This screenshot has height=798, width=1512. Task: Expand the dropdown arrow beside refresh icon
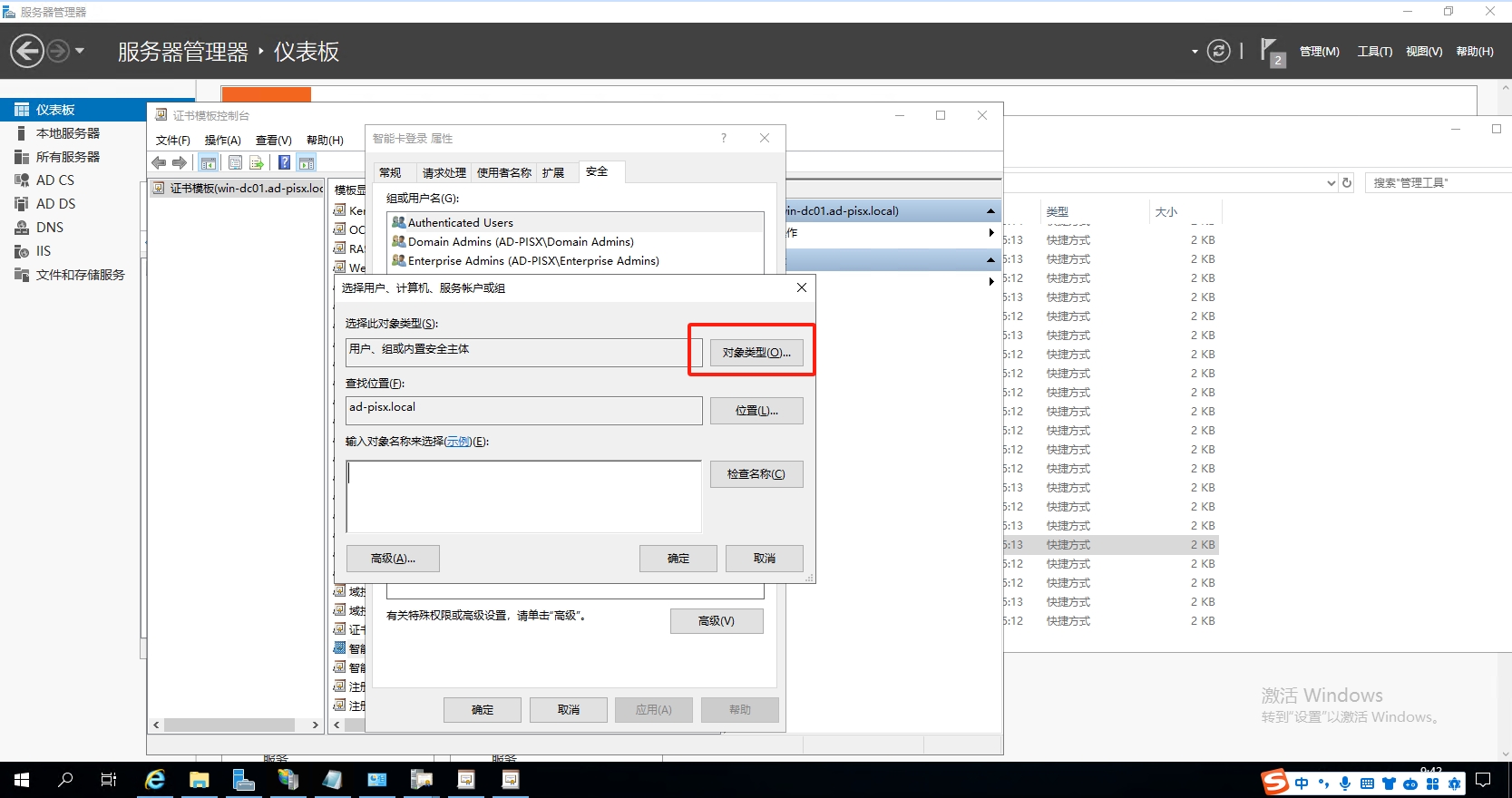click(x=1195, y=52)
